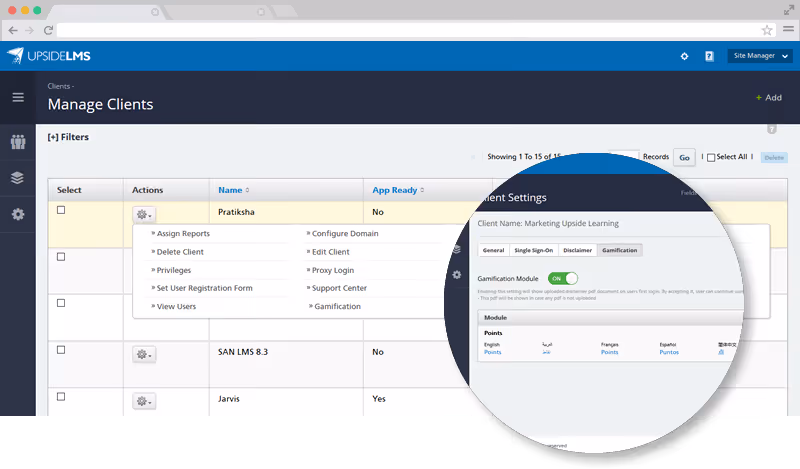Click the Points module row label
This screenshot has width=800, height=469.
point(493,333)
